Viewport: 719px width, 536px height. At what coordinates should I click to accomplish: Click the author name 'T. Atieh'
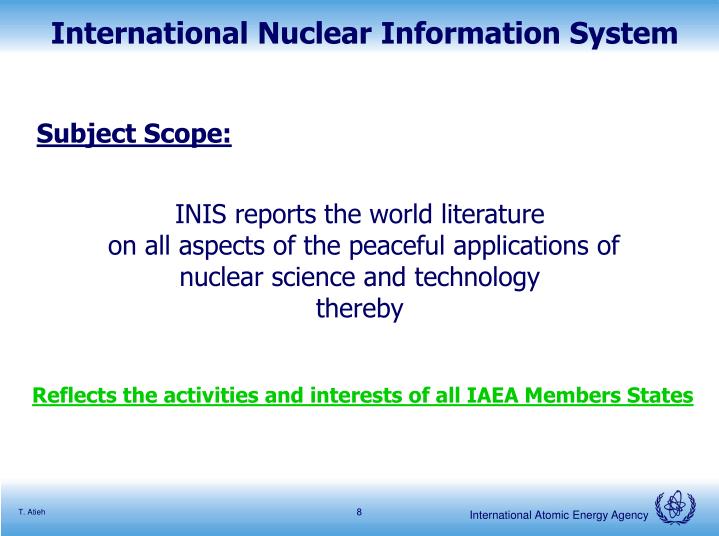tap(32, 512)
